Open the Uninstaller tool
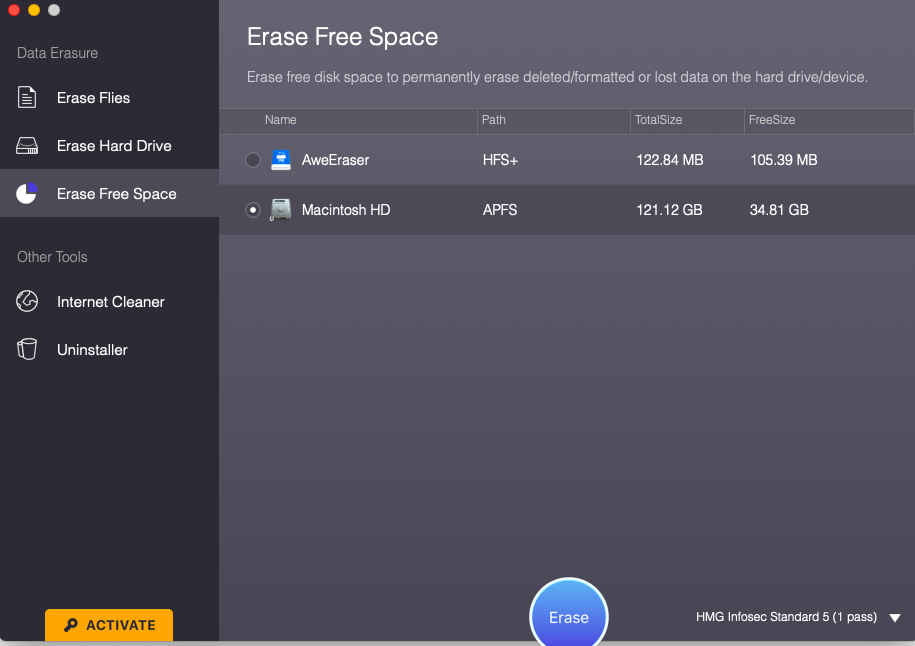The height and width of the screenshot is (646, 915). [x=110, y=349]
